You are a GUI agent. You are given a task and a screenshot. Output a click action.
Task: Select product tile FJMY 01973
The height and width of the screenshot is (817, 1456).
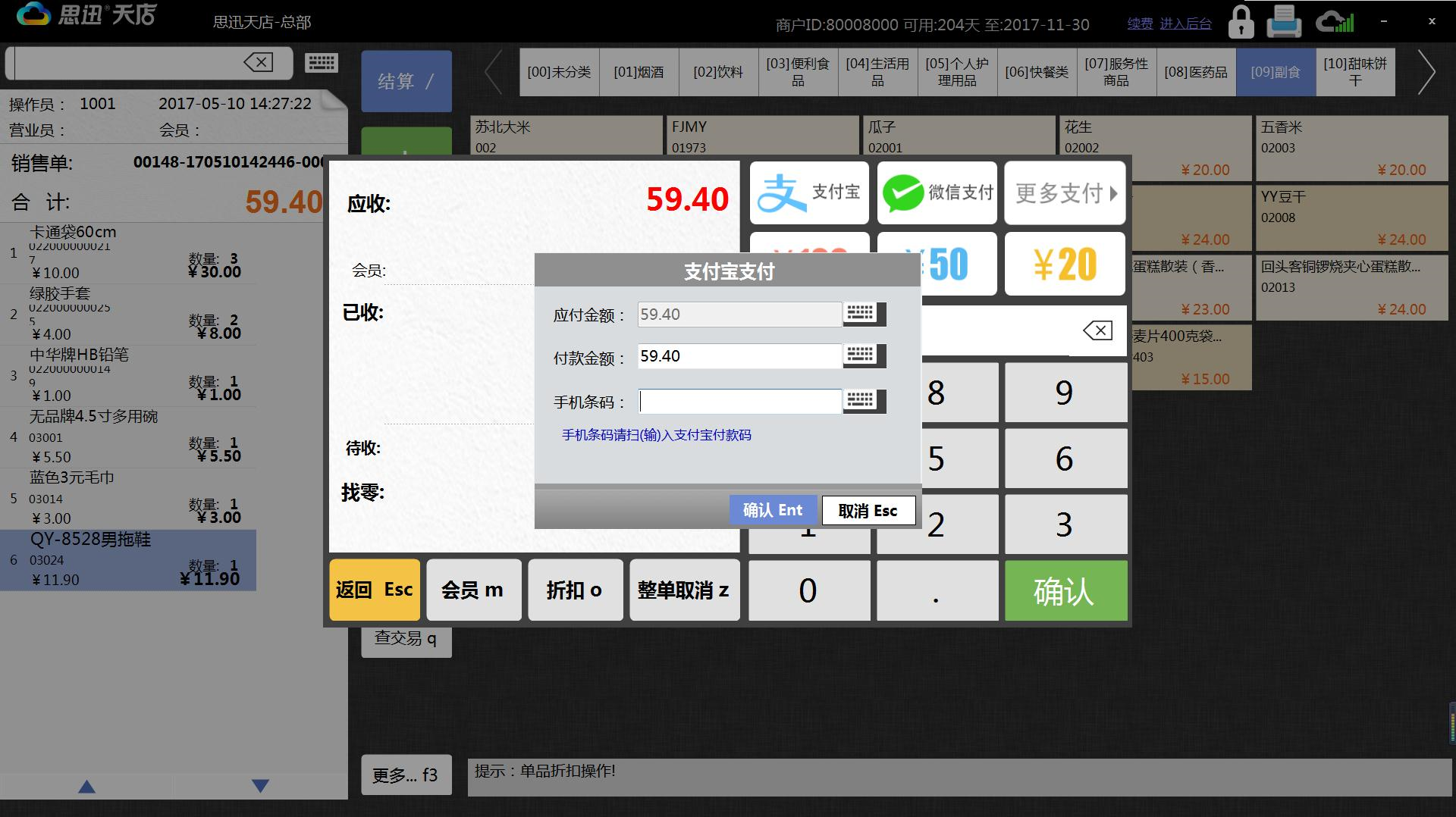[763, 136]
